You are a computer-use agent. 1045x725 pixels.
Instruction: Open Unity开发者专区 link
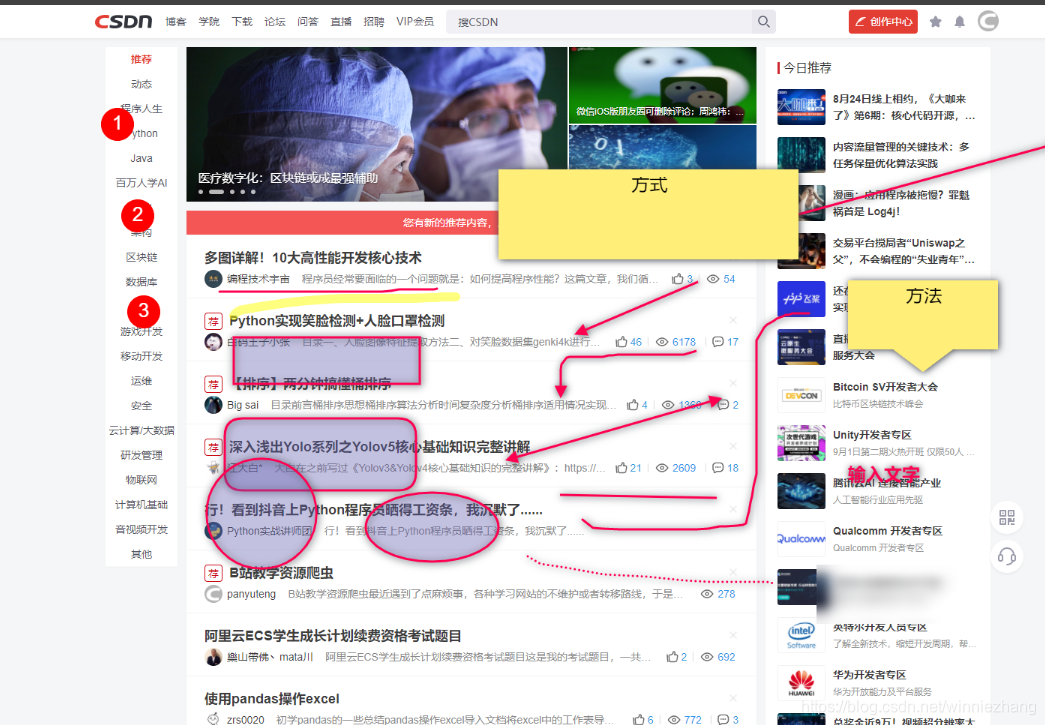(872, 434)
